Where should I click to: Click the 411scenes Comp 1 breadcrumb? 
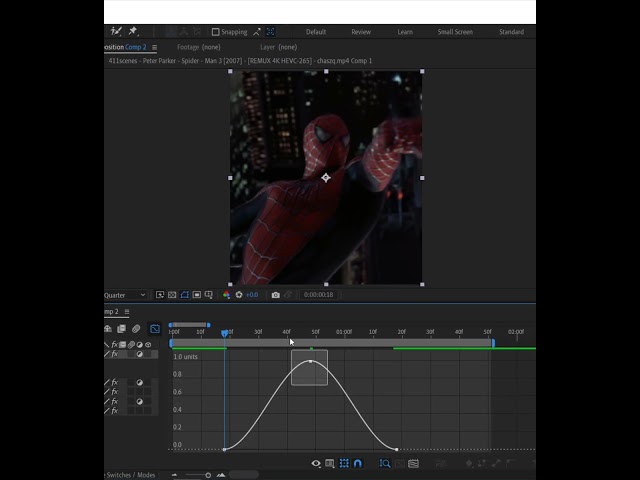240,61
